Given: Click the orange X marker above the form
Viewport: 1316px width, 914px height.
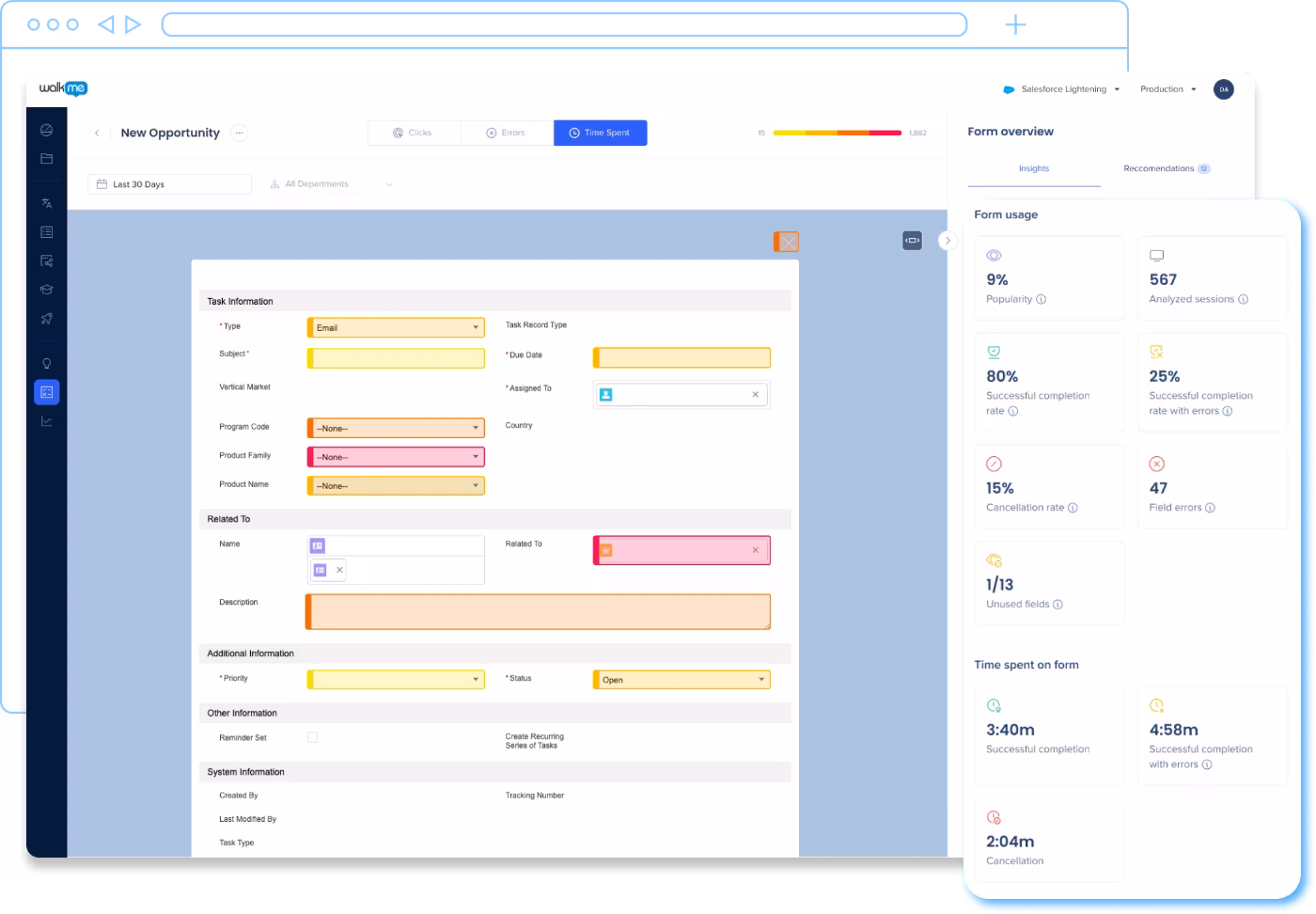Looking at the screenshot, I should click(x=787, y=242).
